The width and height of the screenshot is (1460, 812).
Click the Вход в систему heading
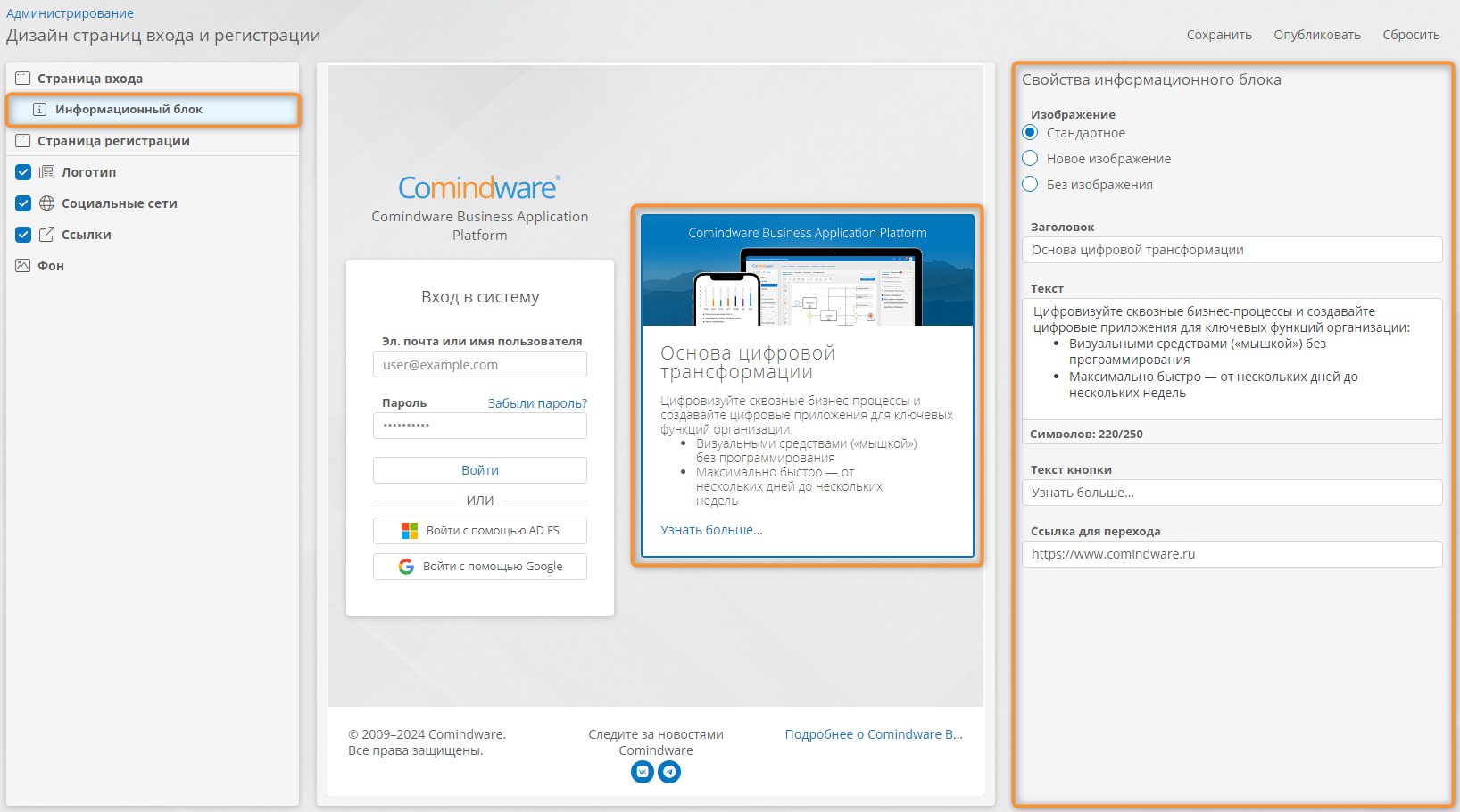coord(480,297)
